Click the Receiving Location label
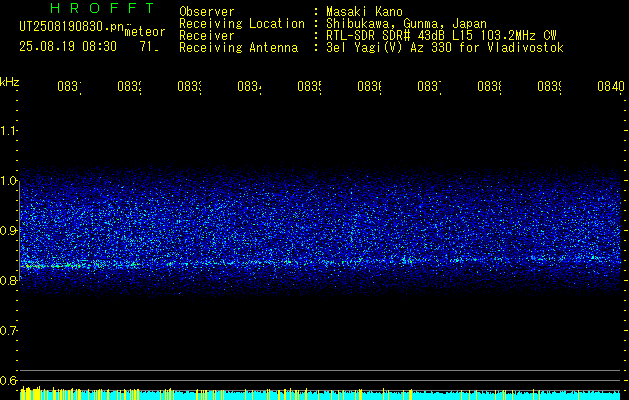The height and width of the screenshot is (400, 629). point(242,24)
